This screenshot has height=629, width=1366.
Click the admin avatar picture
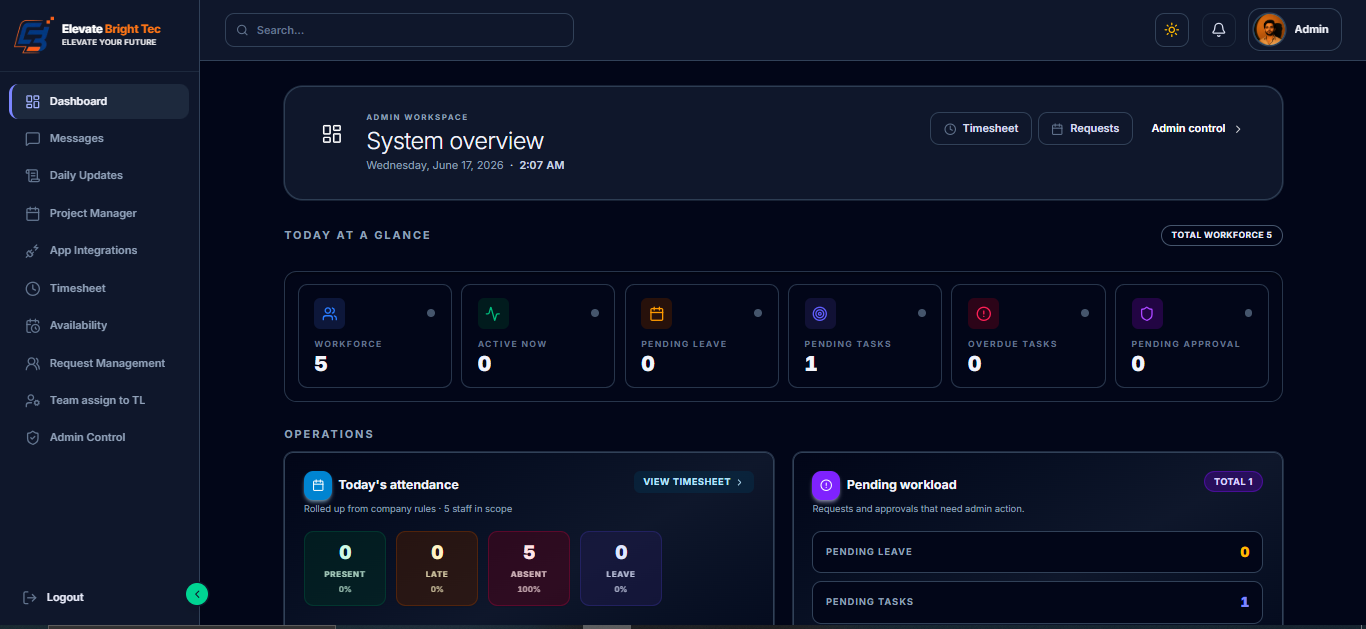(1270, 30)
